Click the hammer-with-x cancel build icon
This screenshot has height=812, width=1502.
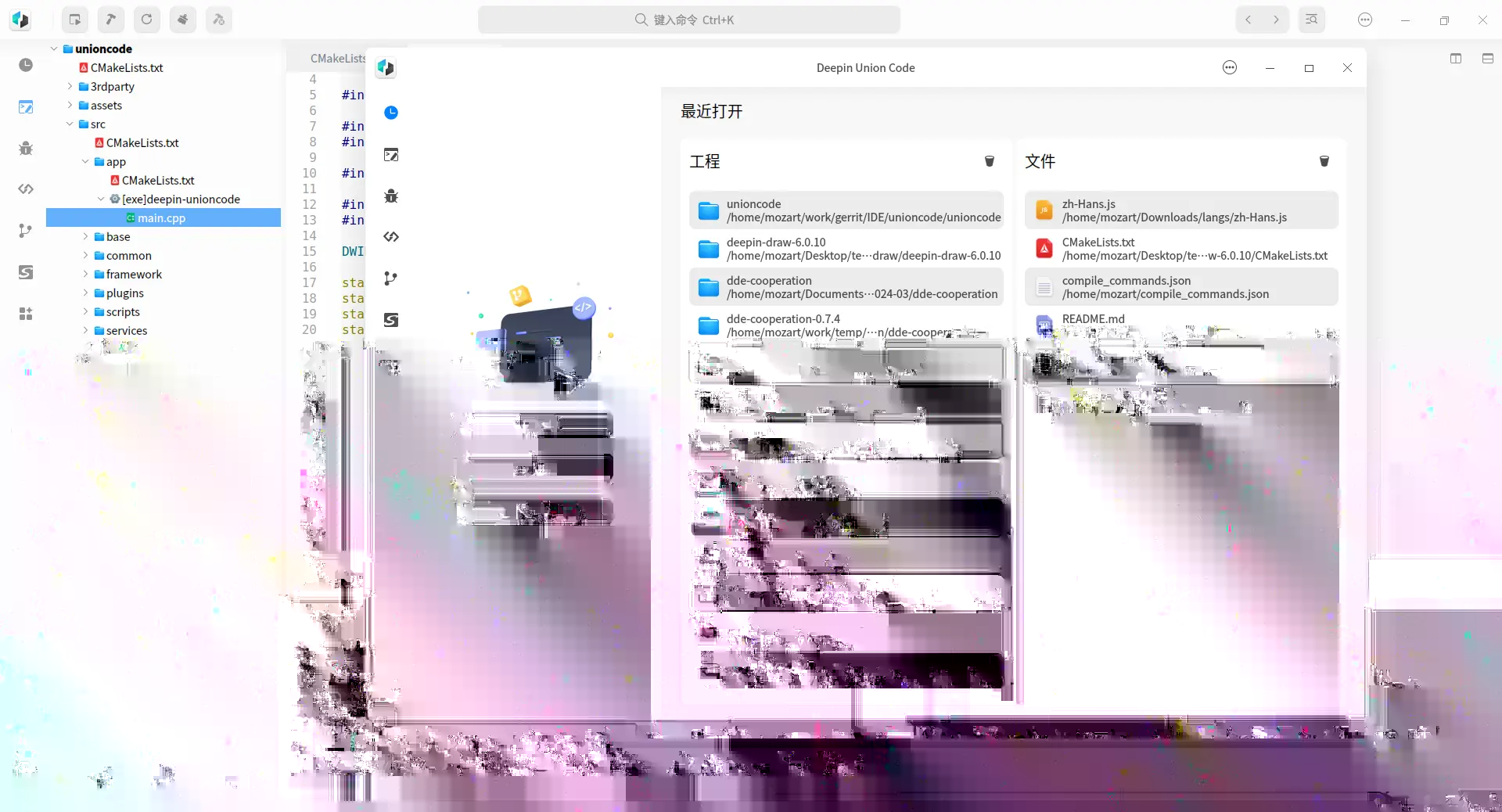tap(218, 20)
